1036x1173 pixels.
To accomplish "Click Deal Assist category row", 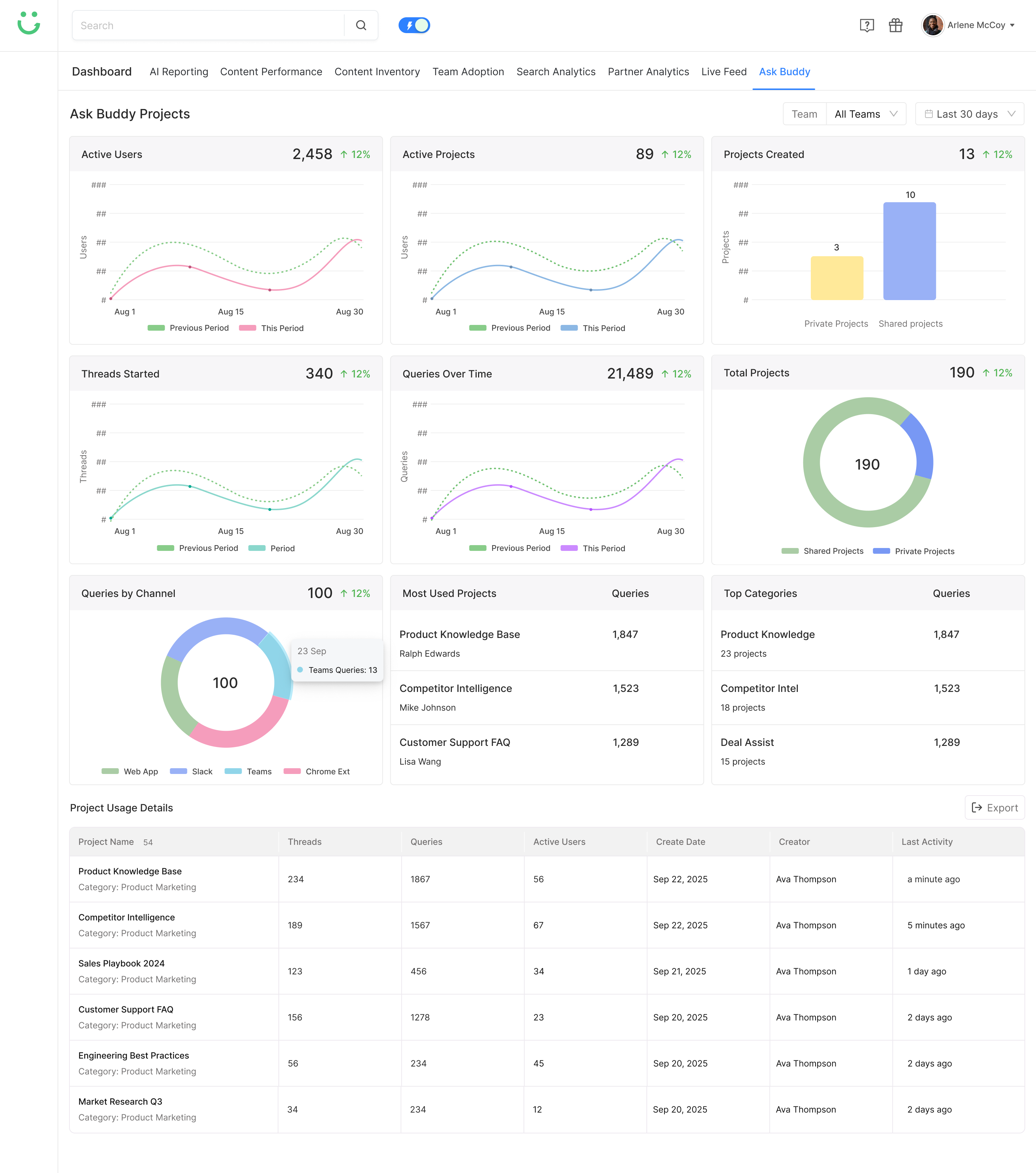I will coord(868,751).
